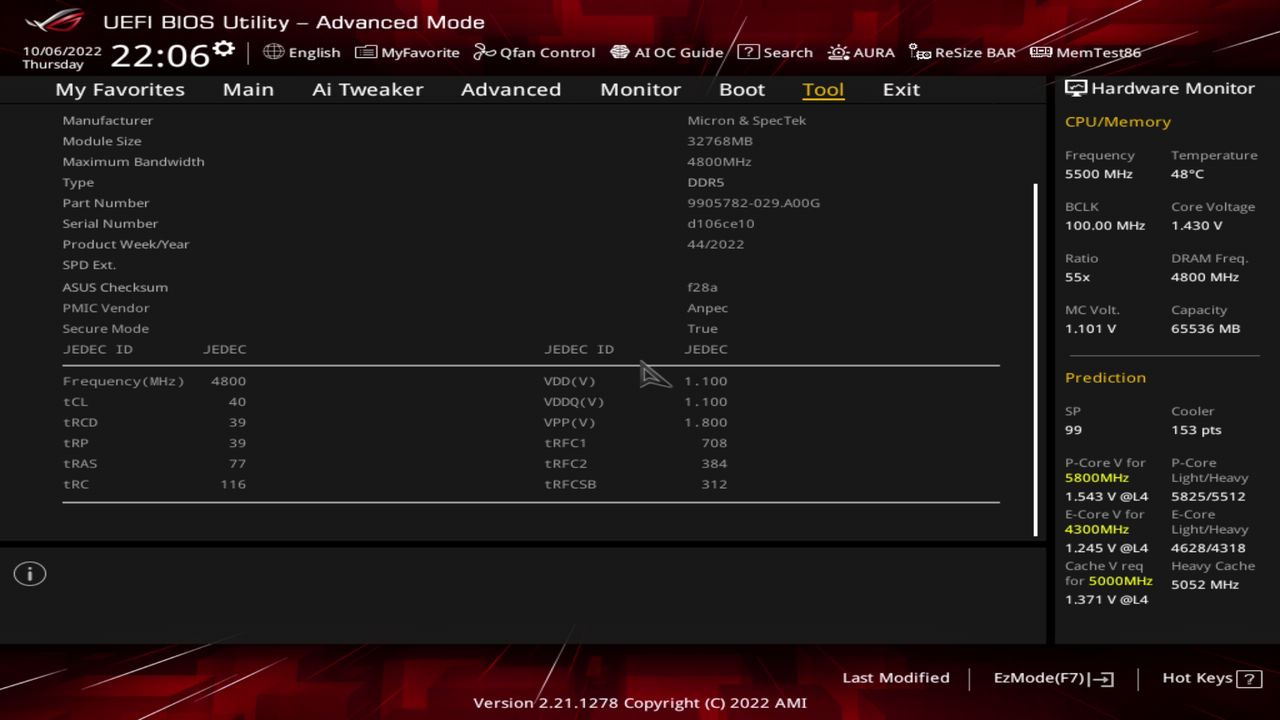The width and height of the screenshot is (1280, 720).
Task: Open the Boot tab
Action: 742,89
